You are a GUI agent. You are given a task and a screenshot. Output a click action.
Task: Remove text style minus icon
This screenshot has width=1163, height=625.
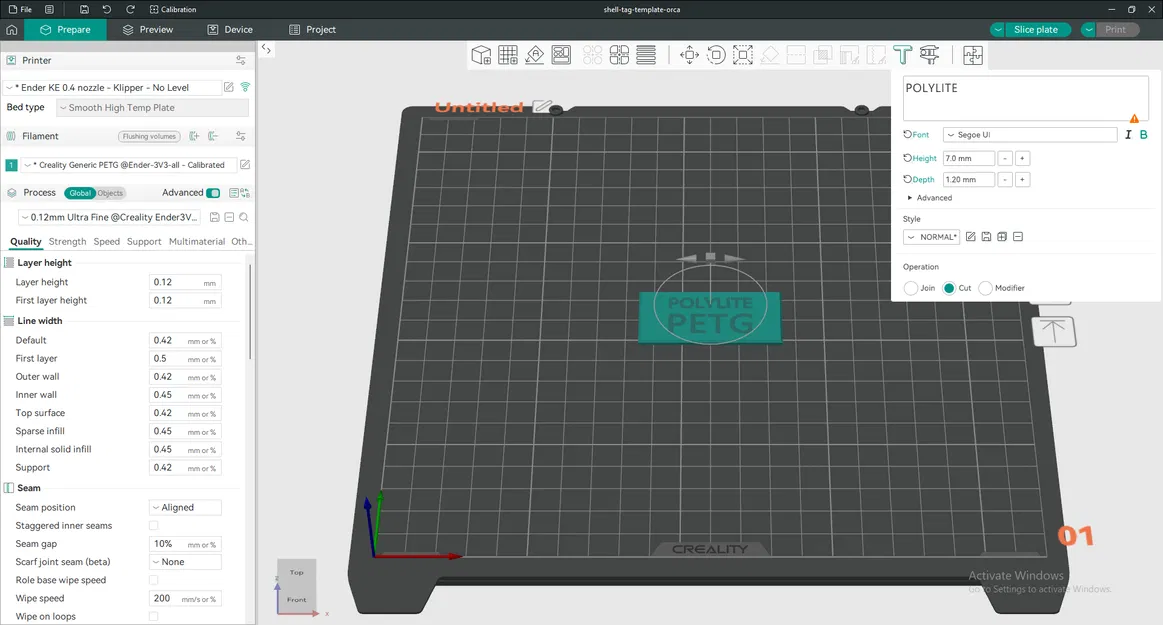1018,237
